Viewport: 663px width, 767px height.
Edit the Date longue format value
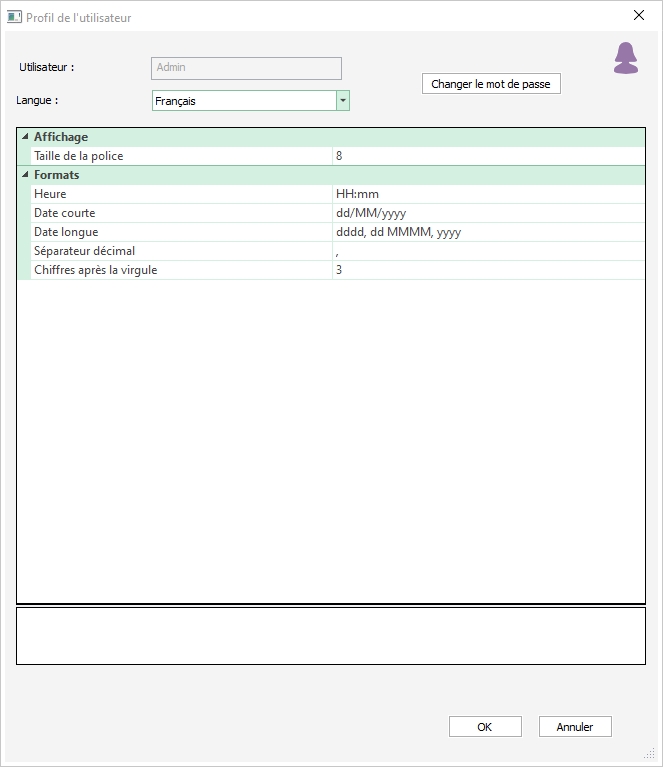[488, 232]
